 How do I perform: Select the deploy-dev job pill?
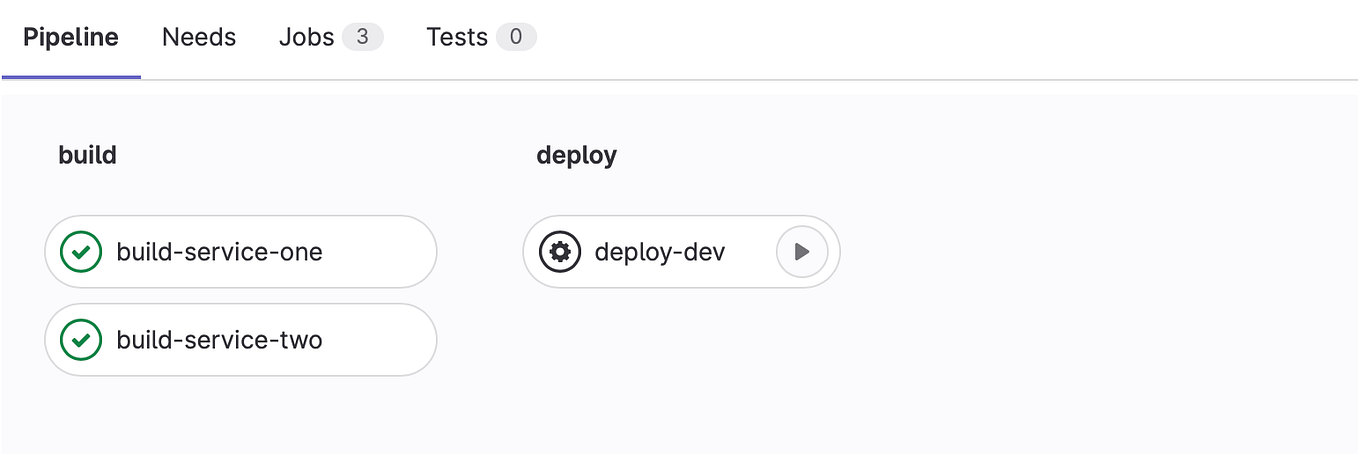coord(681,252)
